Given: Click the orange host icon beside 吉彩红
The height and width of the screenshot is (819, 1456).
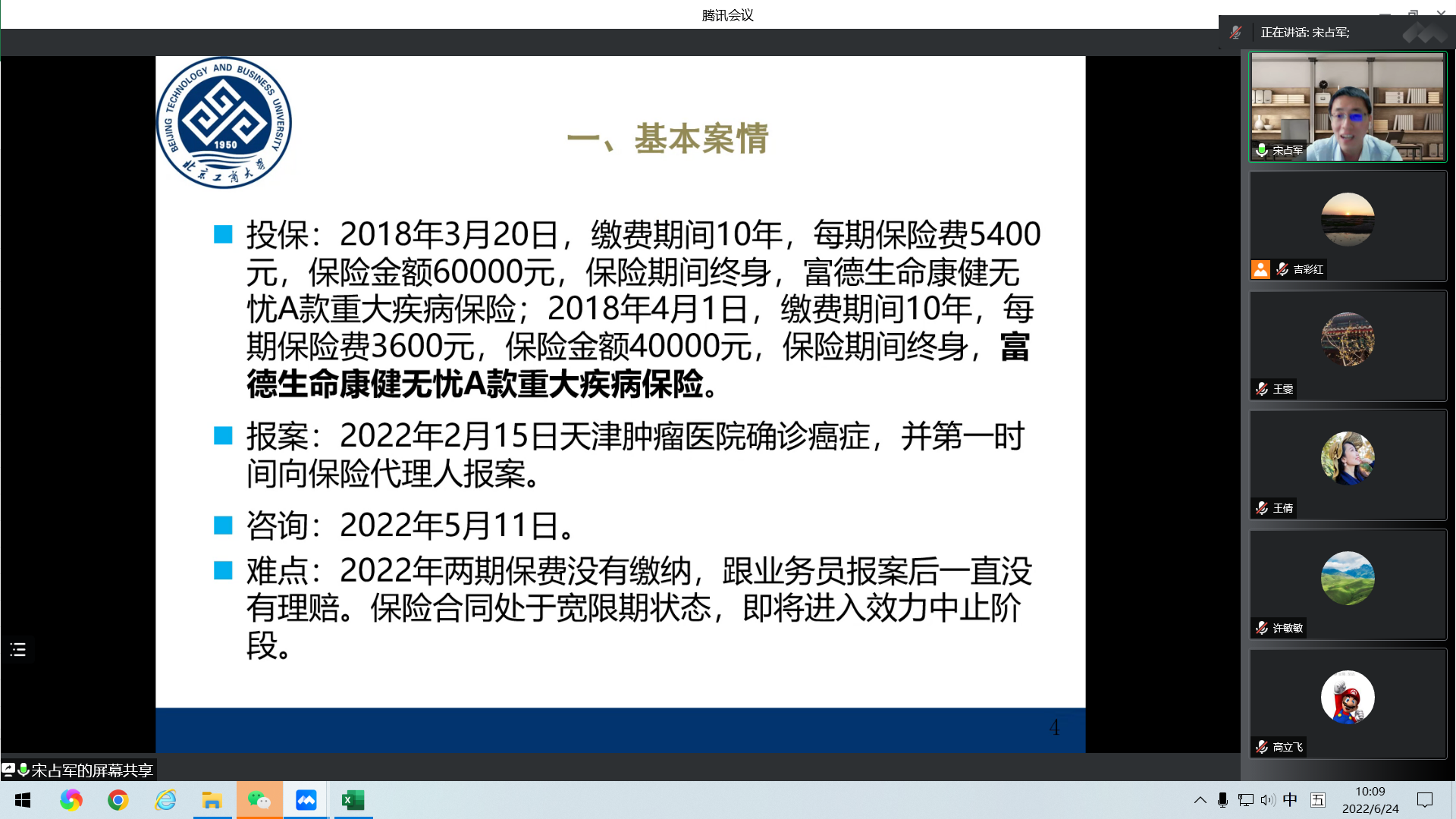Looking at the screenshot, I should (x=1260, y=269).
